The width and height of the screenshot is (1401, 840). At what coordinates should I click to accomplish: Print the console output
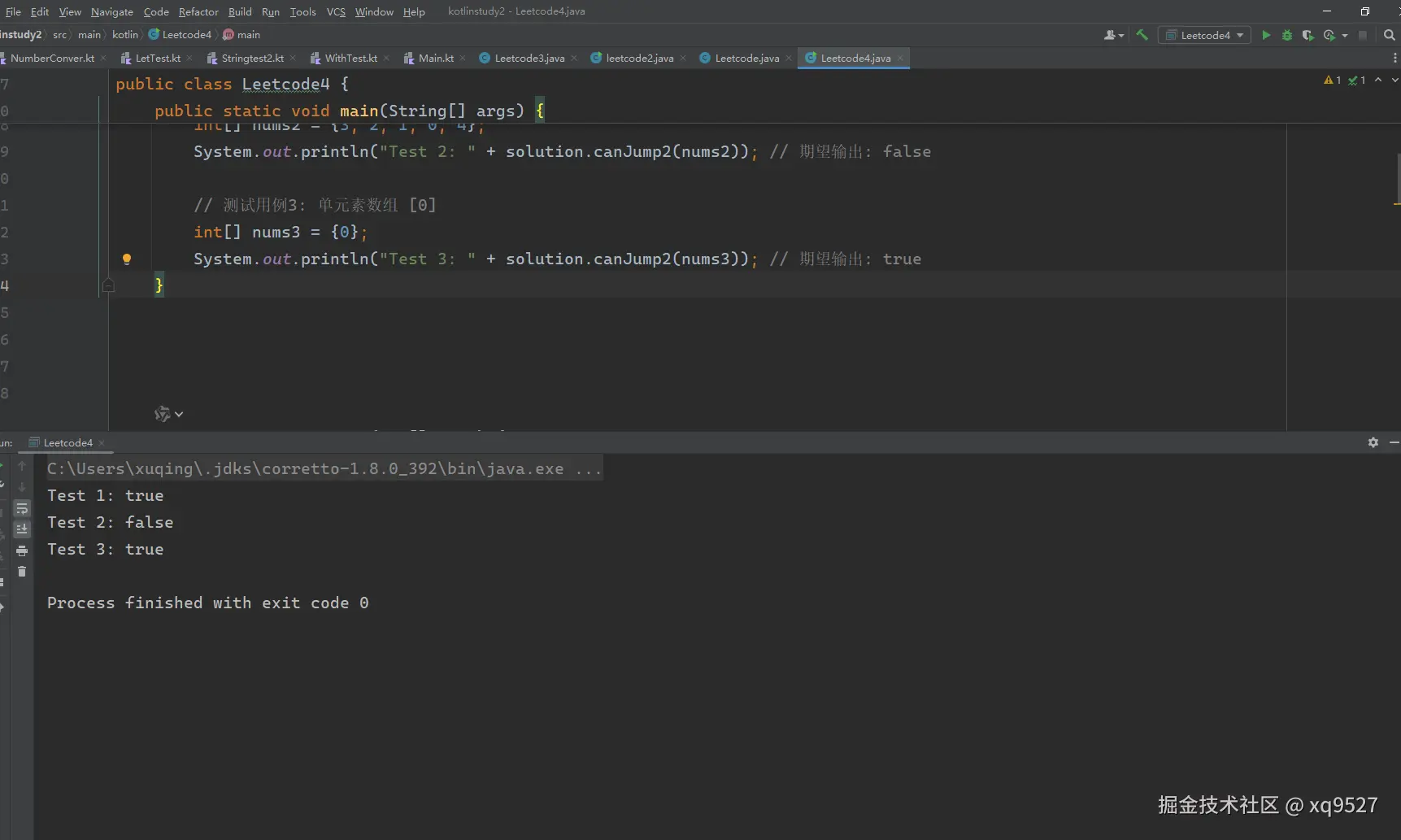coord(22,551)
